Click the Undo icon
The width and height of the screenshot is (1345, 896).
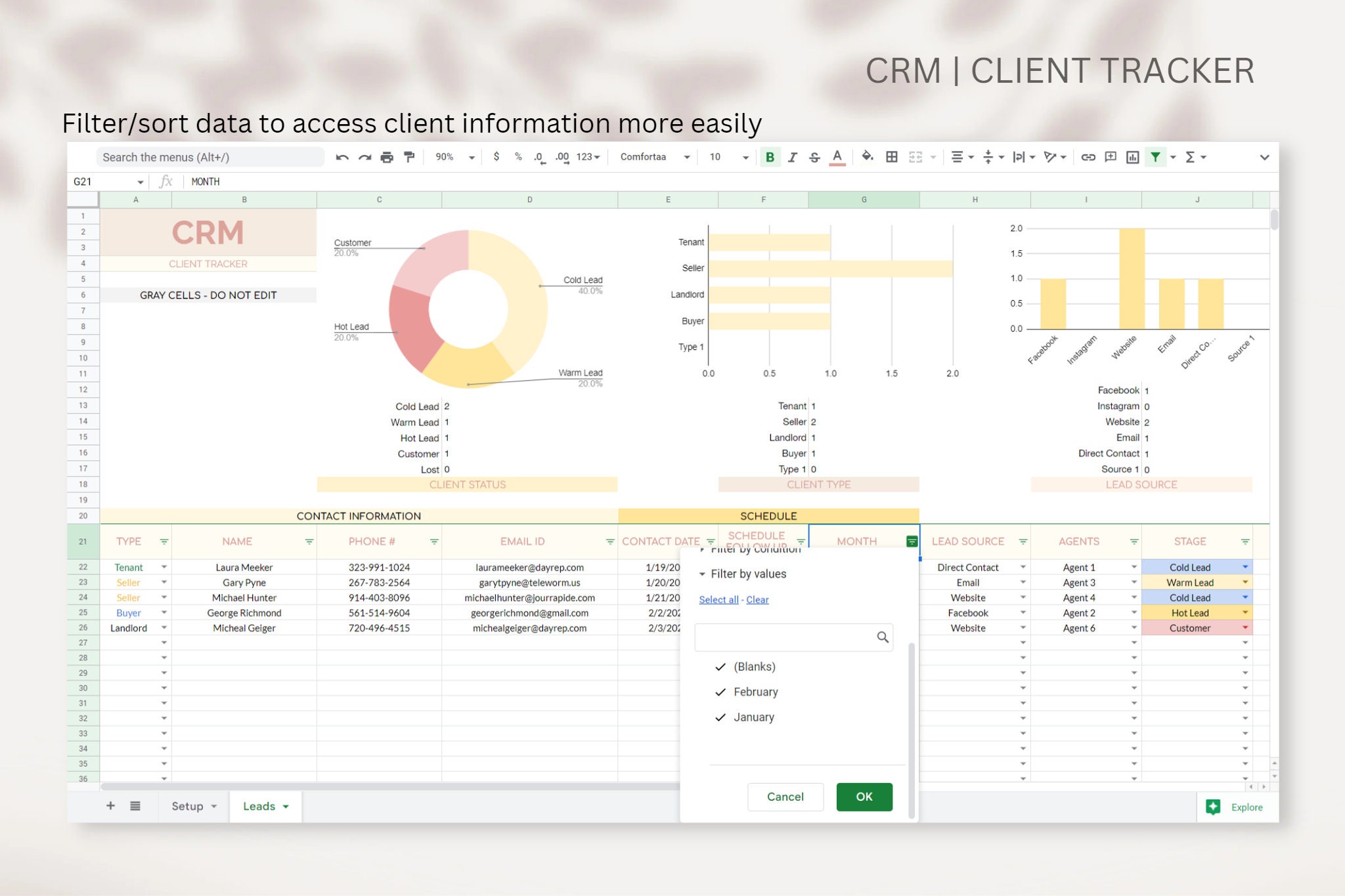coord(342,157)
